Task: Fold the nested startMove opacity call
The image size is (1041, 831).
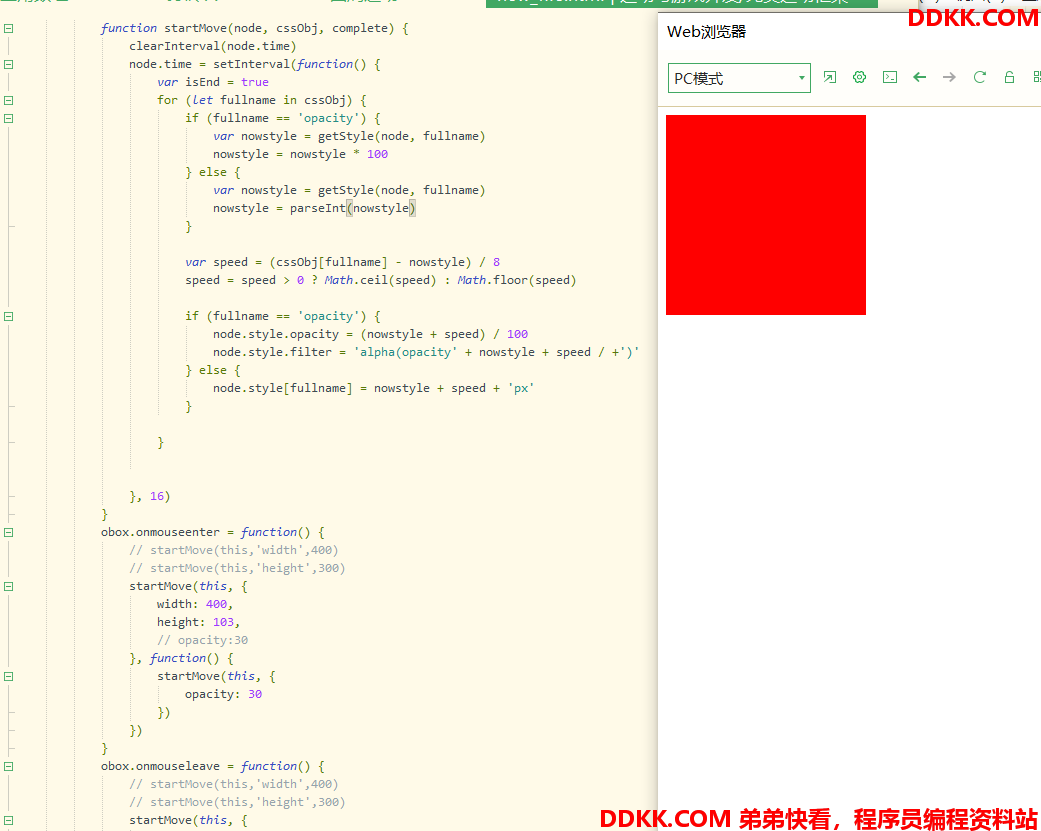Action: pyautogui.click(x=9, y=676)
